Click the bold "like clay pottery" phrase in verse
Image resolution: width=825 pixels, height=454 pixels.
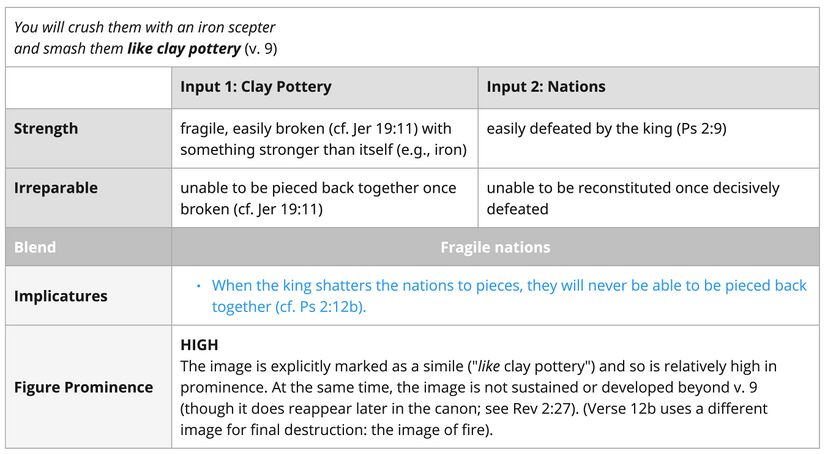click(x=184, y=48)
